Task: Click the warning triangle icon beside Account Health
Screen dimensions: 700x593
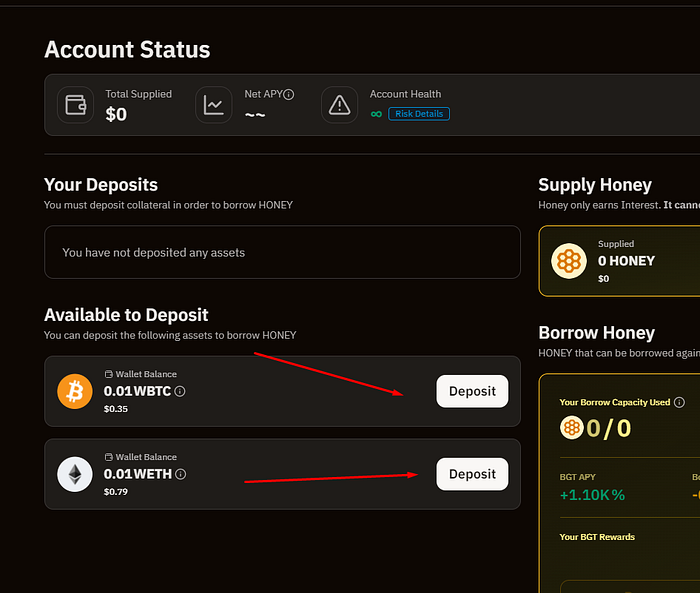Action: [339, 105]
